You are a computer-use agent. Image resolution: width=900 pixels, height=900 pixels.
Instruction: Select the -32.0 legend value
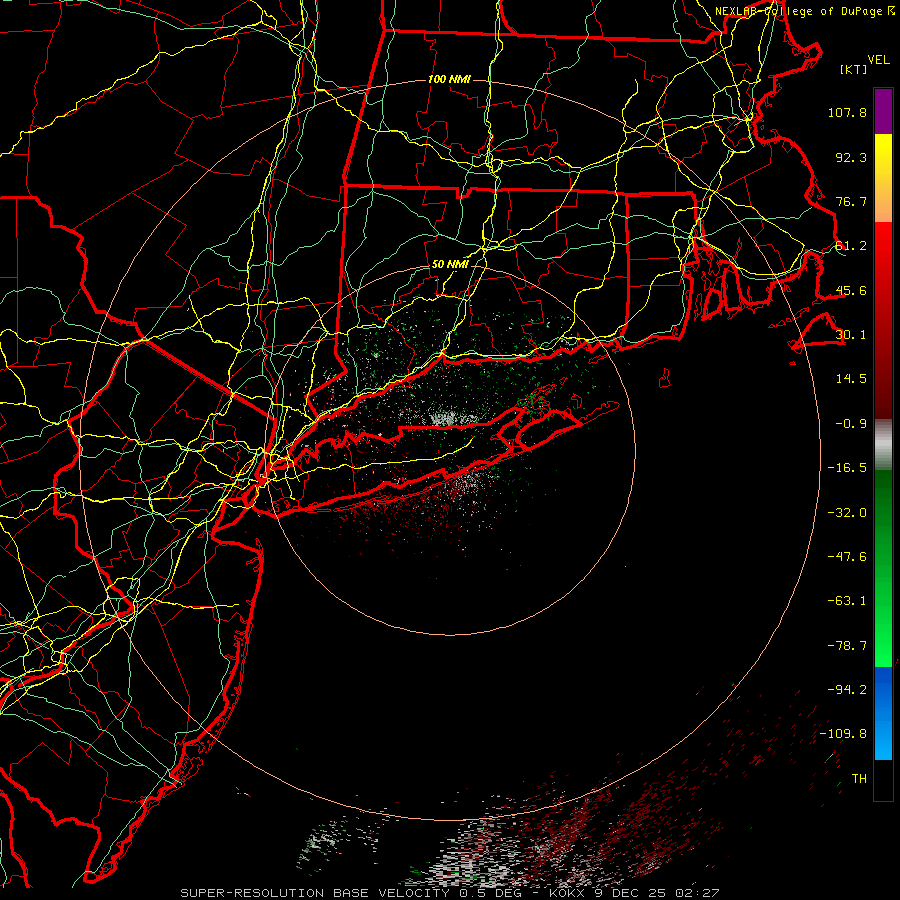pyautogui.click(x=847, y=513)
